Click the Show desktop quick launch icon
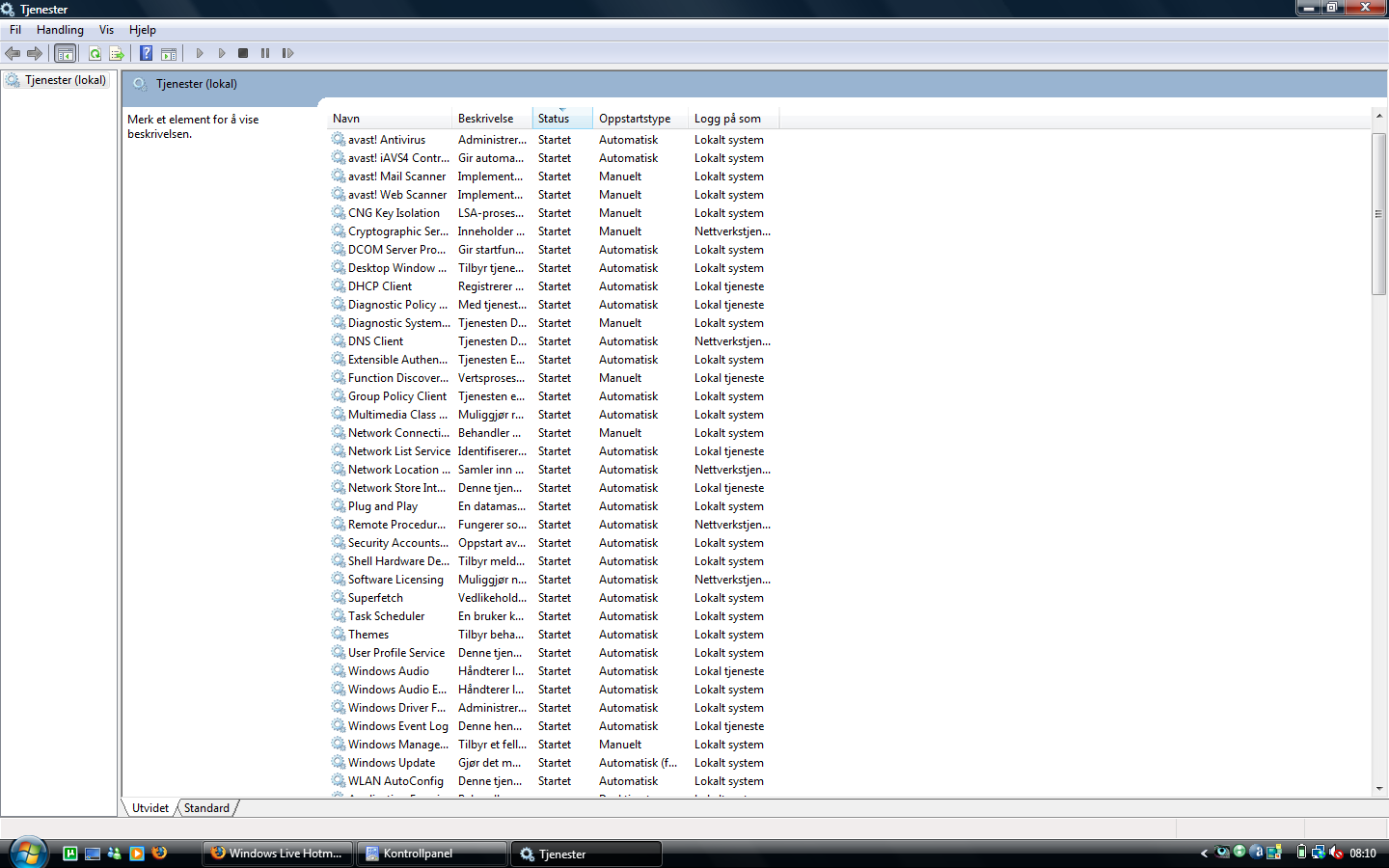The height and width of the screenshot is (868, 1389). point(93,853)
